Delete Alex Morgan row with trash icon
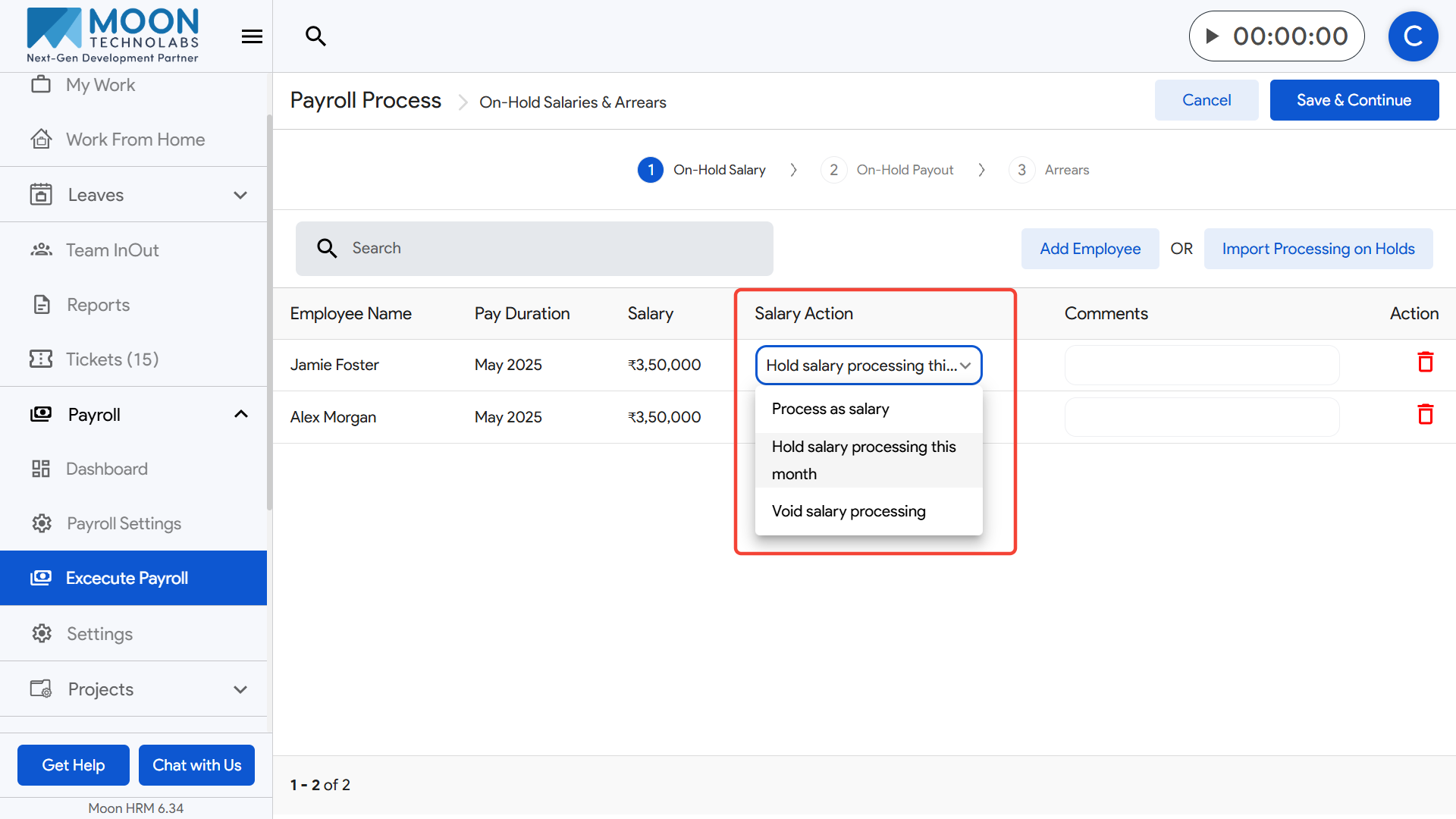 coord(1425,415)
